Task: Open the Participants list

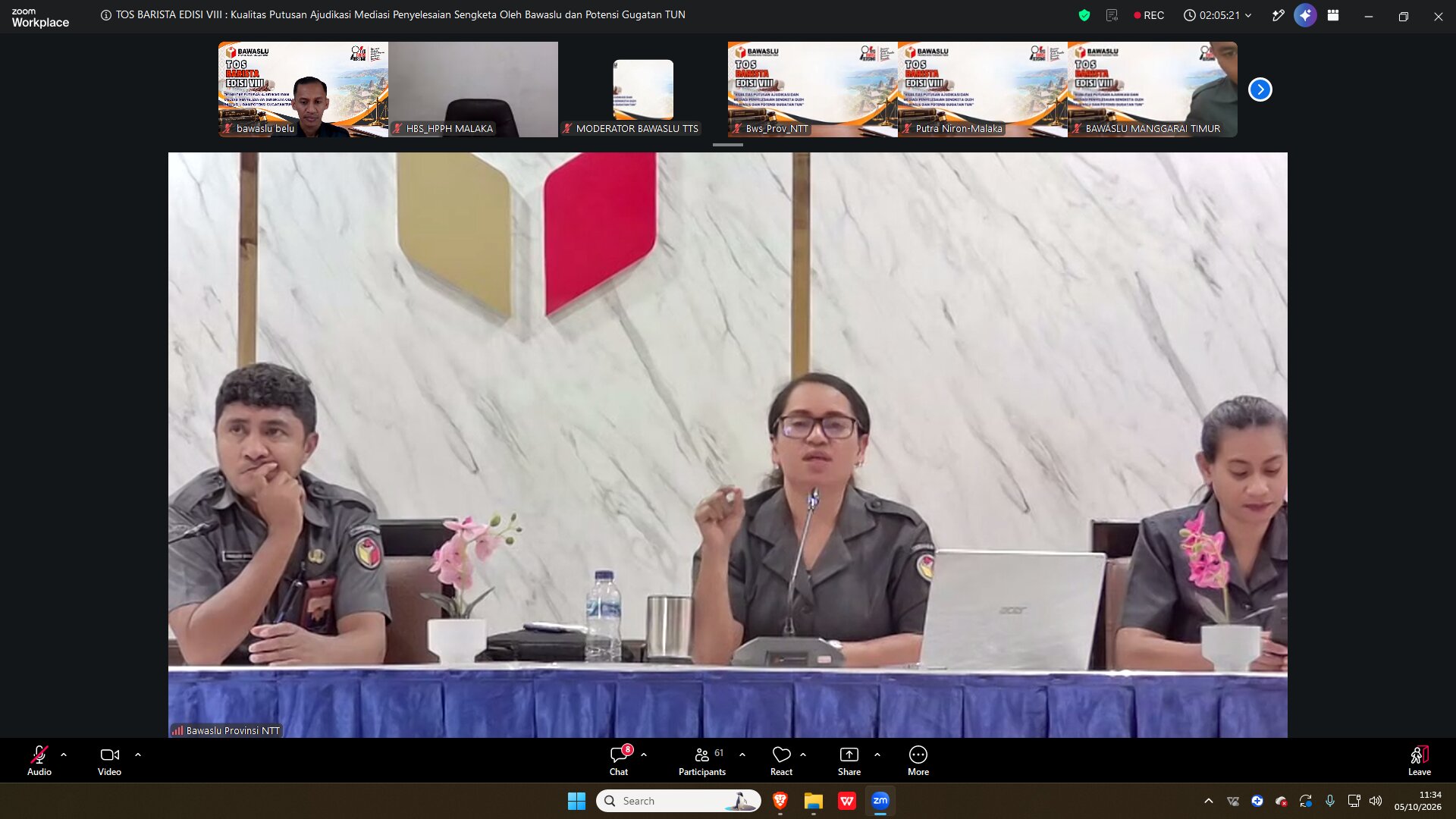Action: [x=702, y=761]
